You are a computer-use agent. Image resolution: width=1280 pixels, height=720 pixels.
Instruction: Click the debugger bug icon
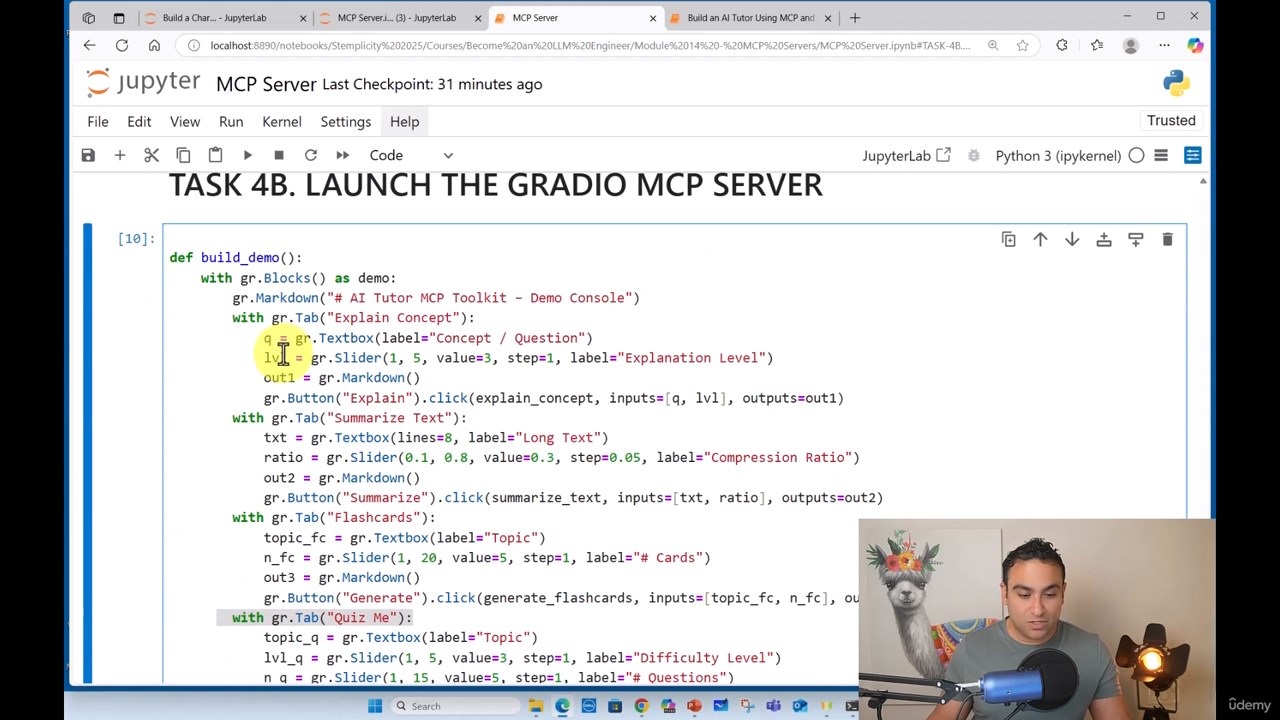973,155
